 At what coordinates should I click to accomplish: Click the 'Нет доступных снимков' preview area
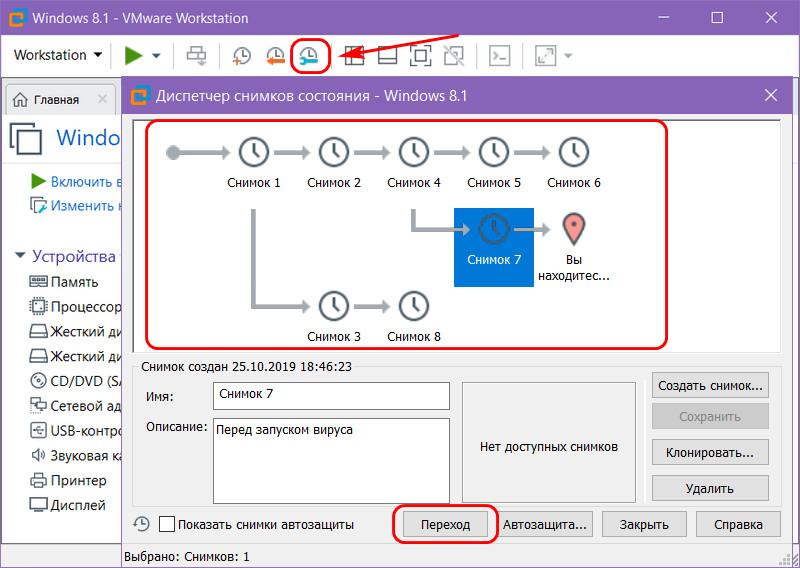[x=549, y=442]
